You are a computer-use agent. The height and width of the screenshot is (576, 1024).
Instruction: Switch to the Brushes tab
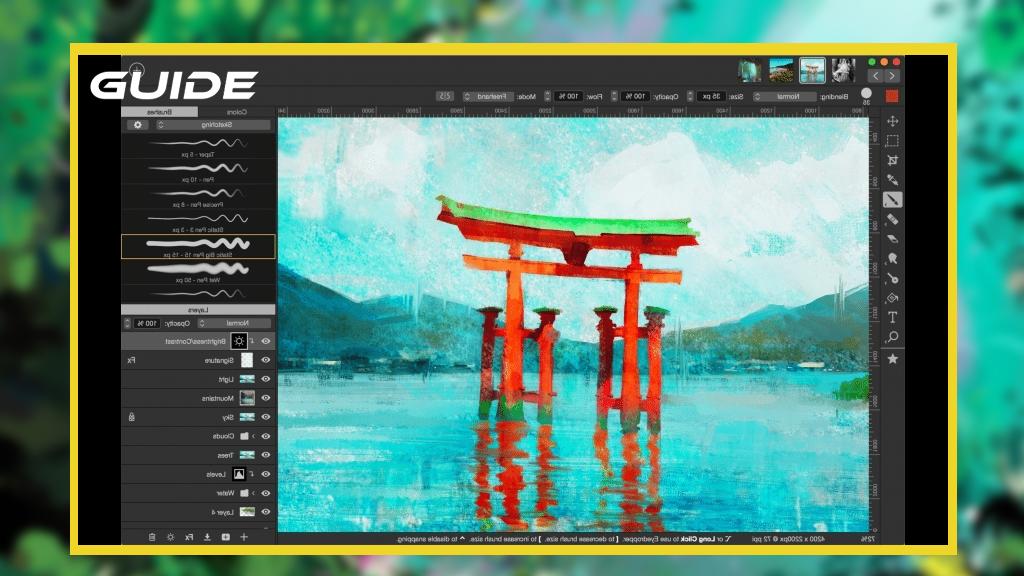click(x=160, y=112)
